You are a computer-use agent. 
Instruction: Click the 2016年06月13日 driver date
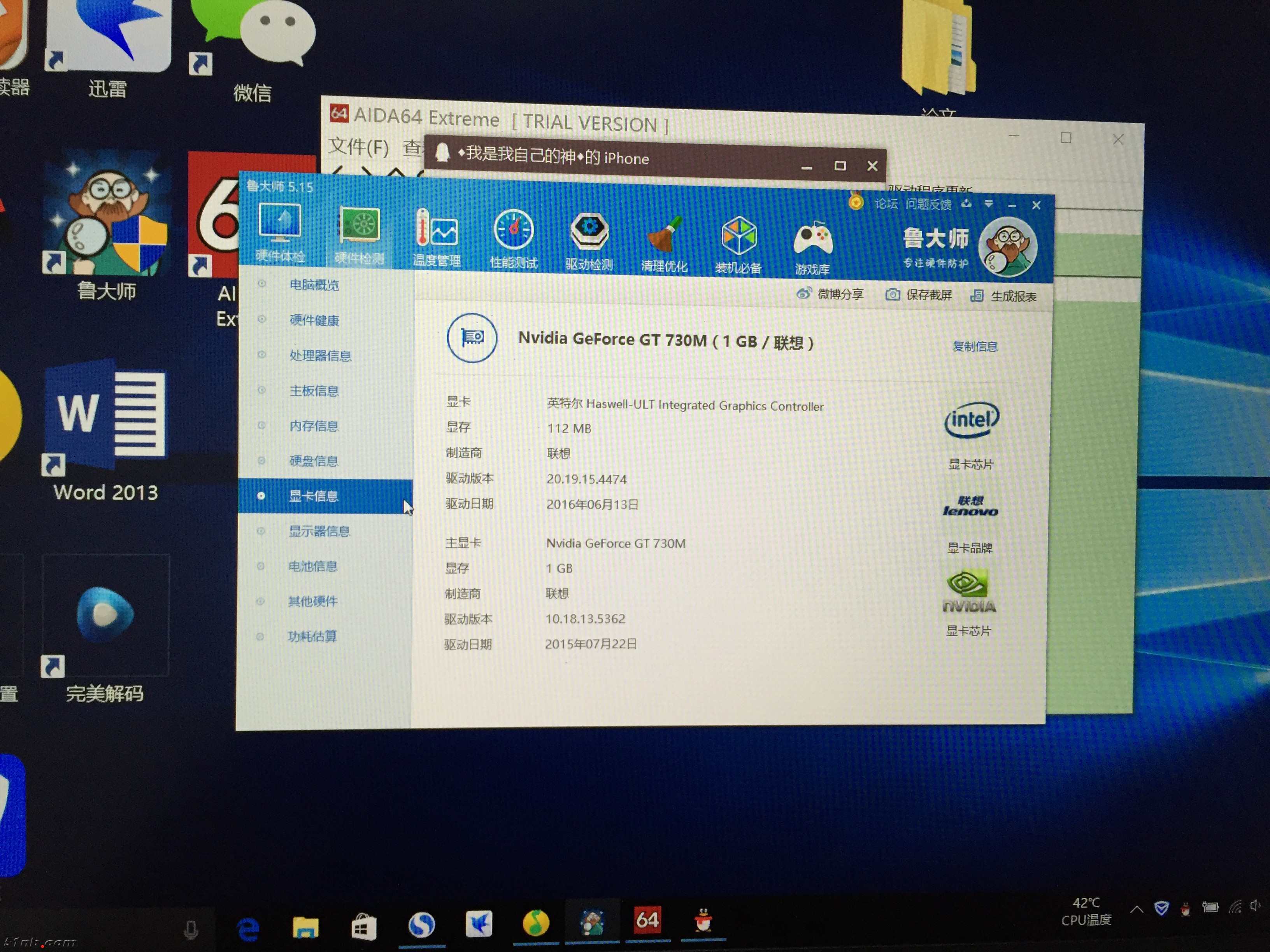(592, 504)
